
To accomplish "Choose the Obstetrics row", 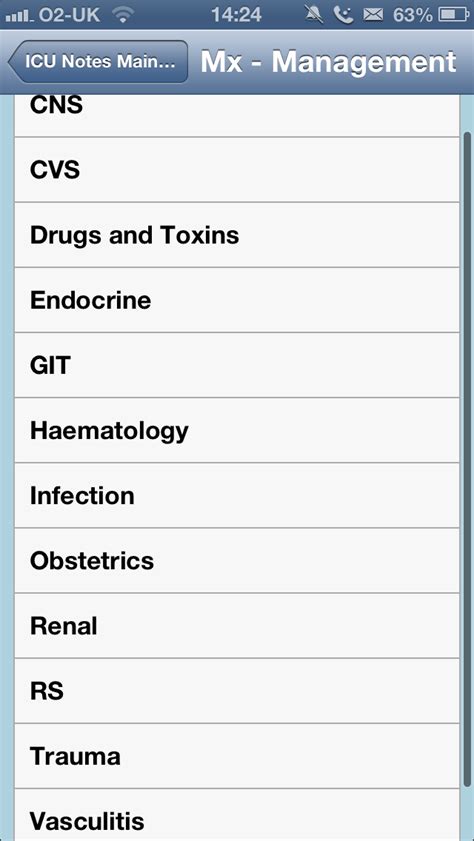I will tap(236, 560).
